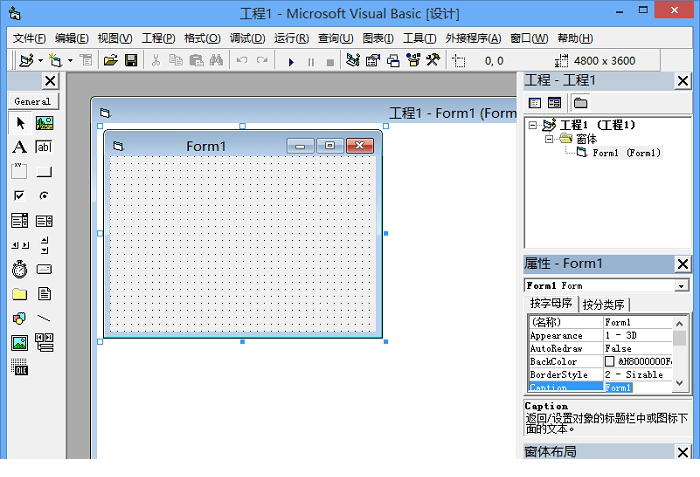Close the toolbox panel
Image resolution: width=700 pixels, height=477 pixels.
tap(50, 81)
